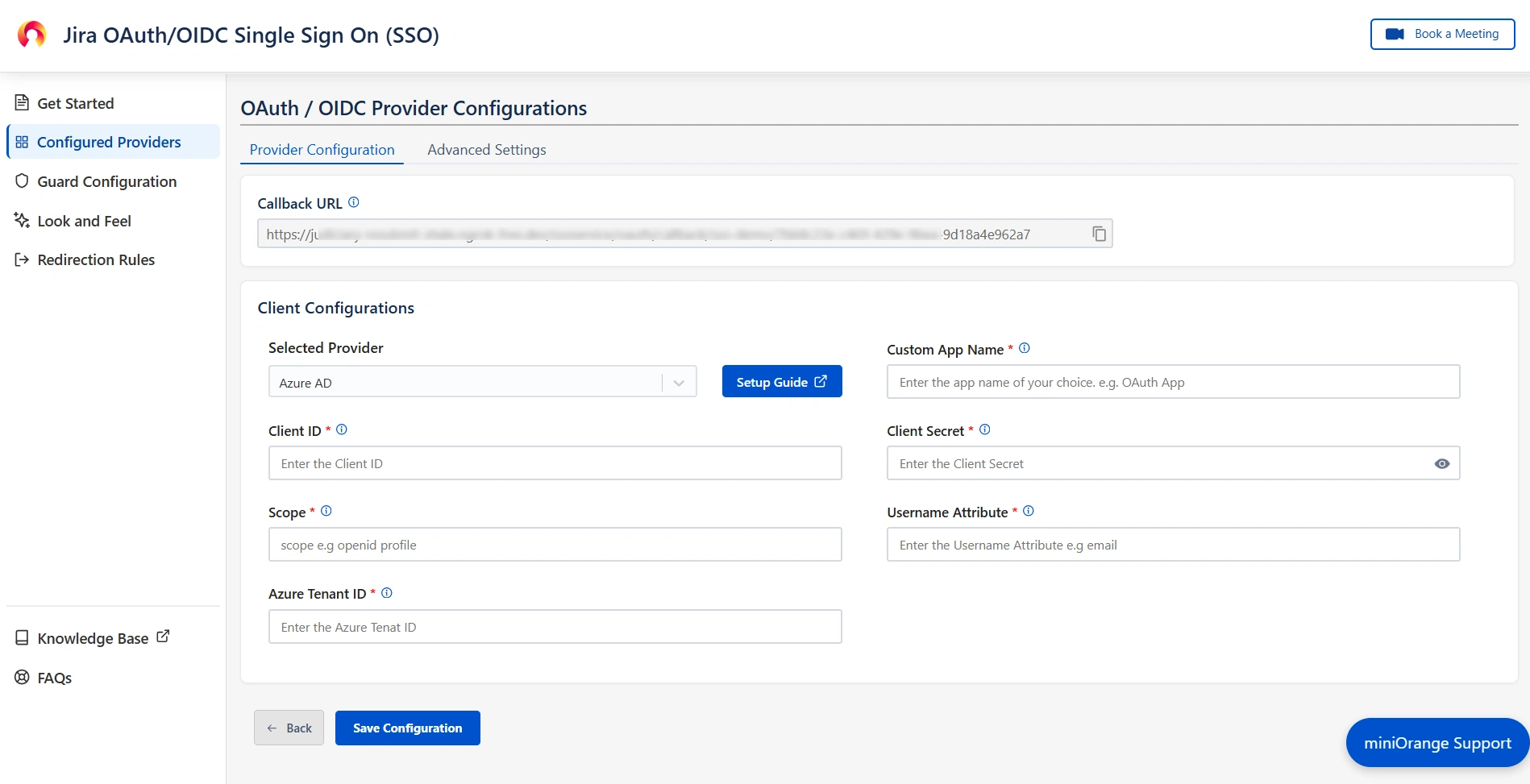The height and width of the screenshot is (784, 1530).
Task: Click the Back button's left arrow icon
Action: coord(272,728)
